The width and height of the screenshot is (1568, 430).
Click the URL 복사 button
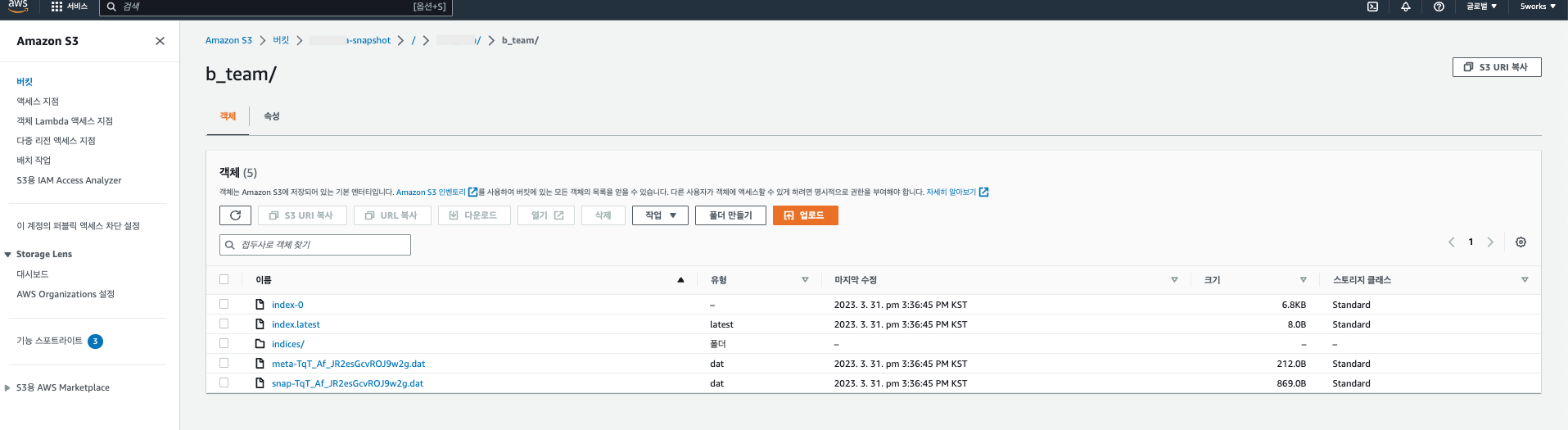(391, 215)
